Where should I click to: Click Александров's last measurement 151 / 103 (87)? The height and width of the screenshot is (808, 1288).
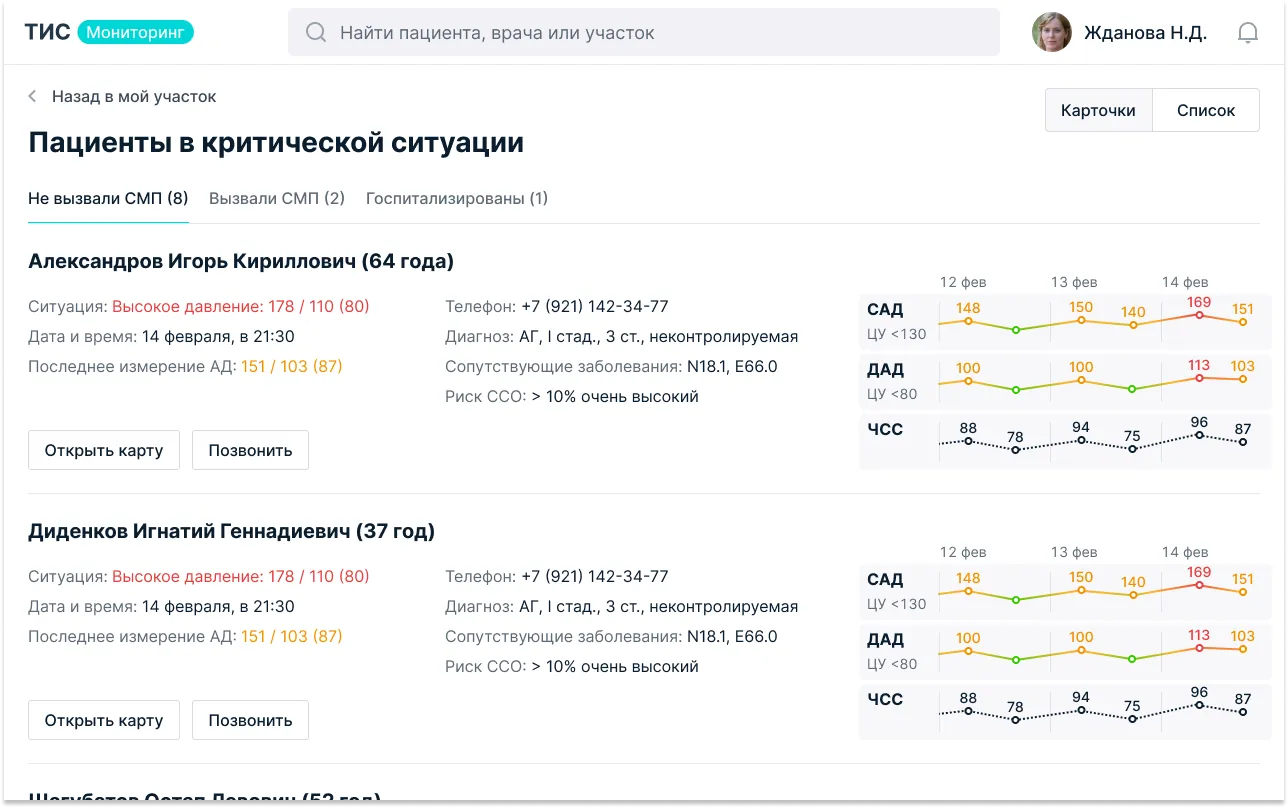click(292, 367)
